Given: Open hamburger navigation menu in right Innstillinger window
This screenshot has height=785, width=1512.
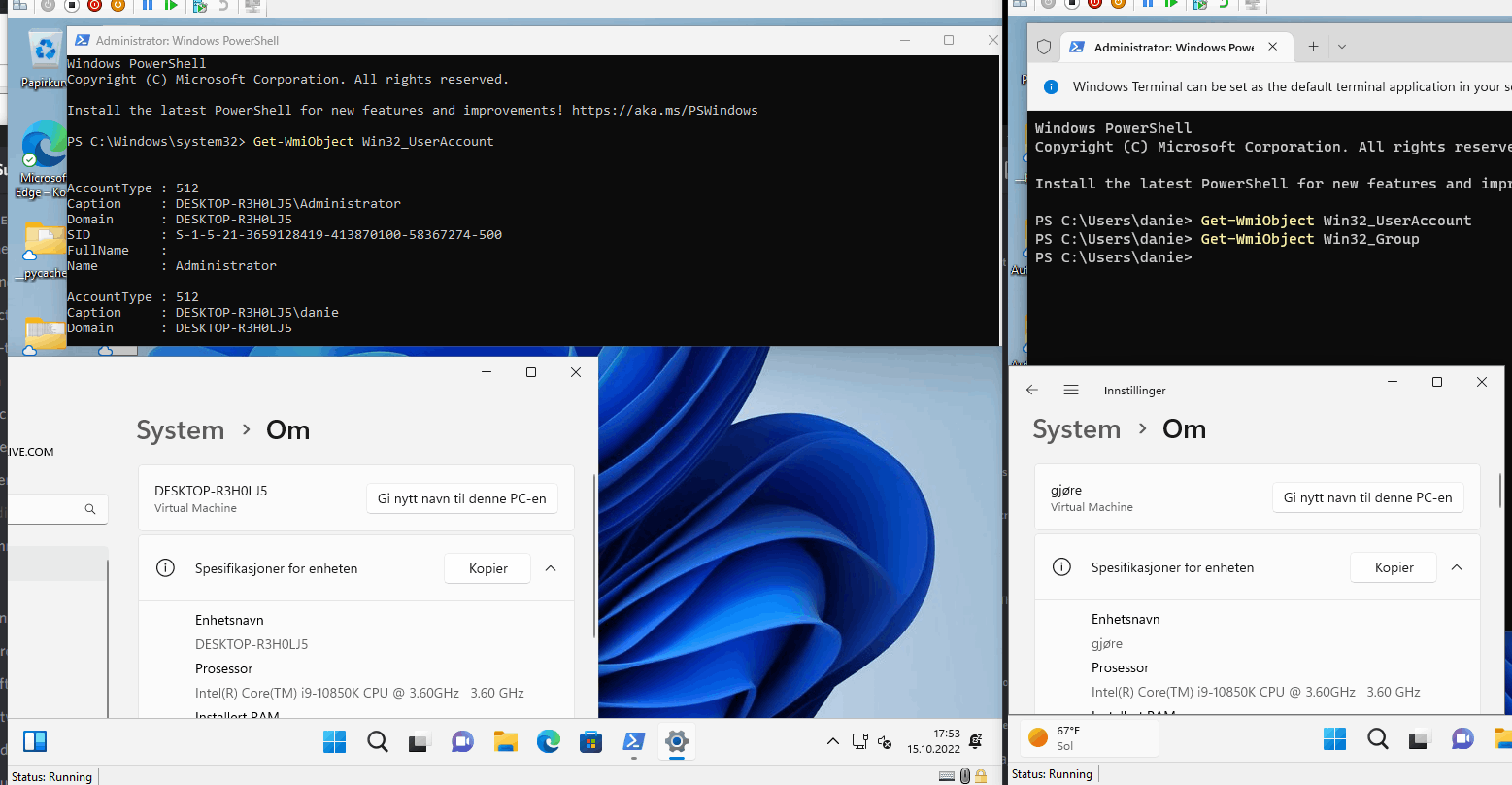Looking at the screenshot, I should (1071, 390).
